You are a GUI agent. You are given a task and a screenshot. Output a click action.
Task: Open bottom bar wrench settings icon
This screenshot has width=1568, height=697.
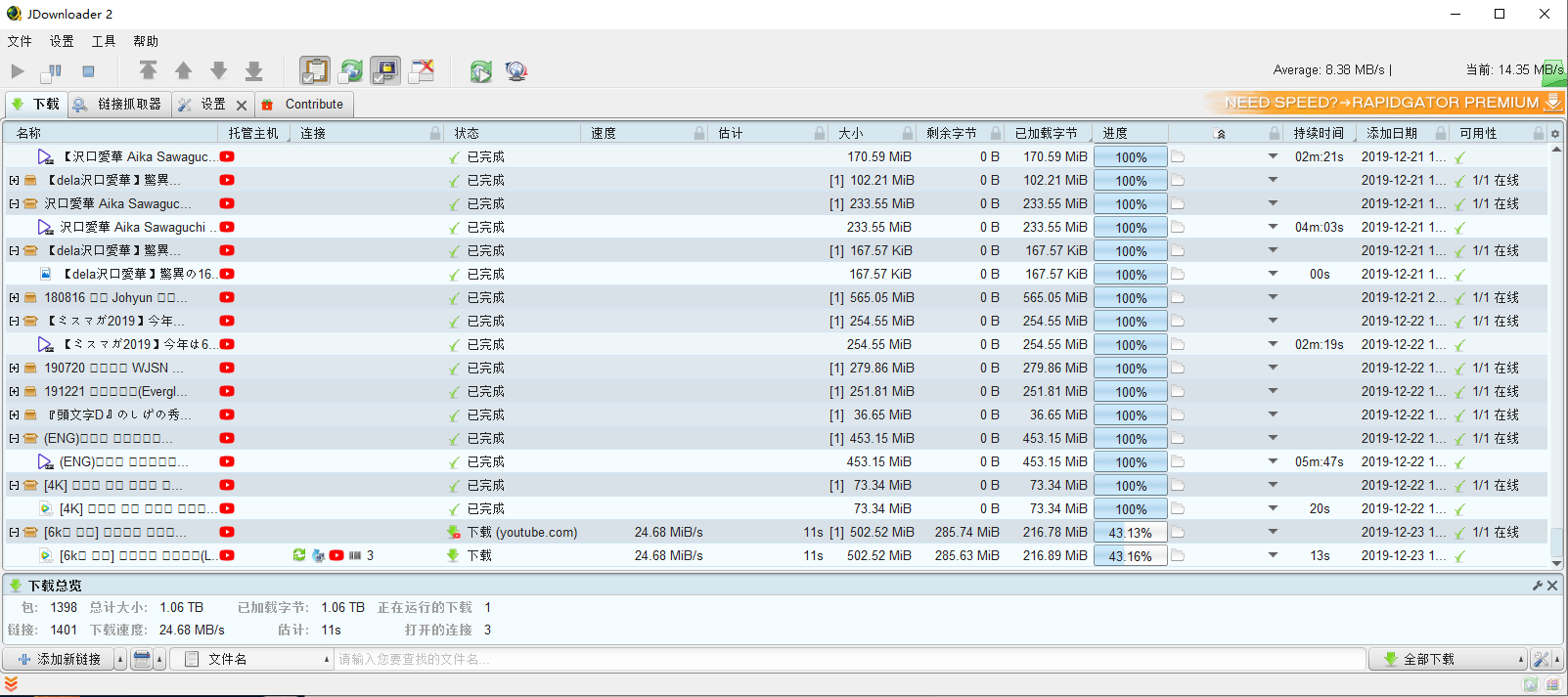click(1541, 659)
